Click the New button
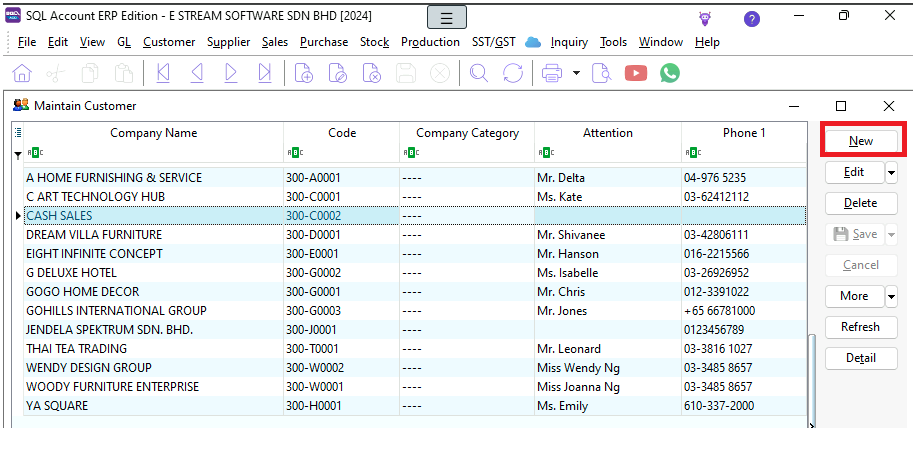The image size is (913, 451). coord(861,141)
